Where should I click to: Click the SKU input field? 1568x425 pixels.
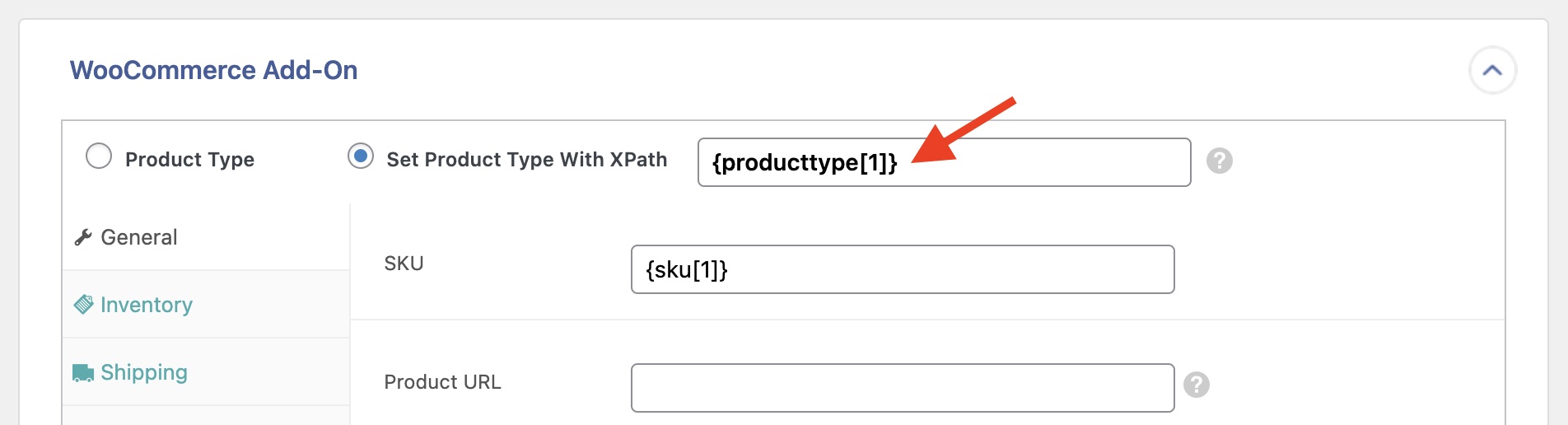click(x=902, y=269)
